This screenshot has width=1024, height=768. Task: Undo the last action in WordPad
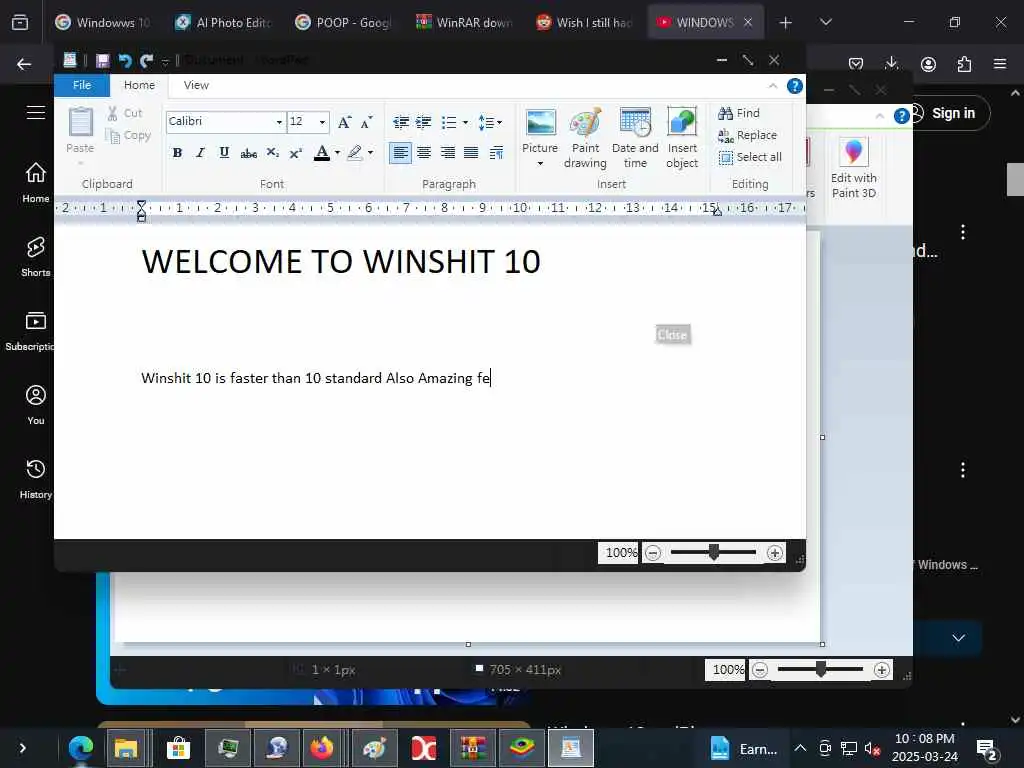pos(125,61)
